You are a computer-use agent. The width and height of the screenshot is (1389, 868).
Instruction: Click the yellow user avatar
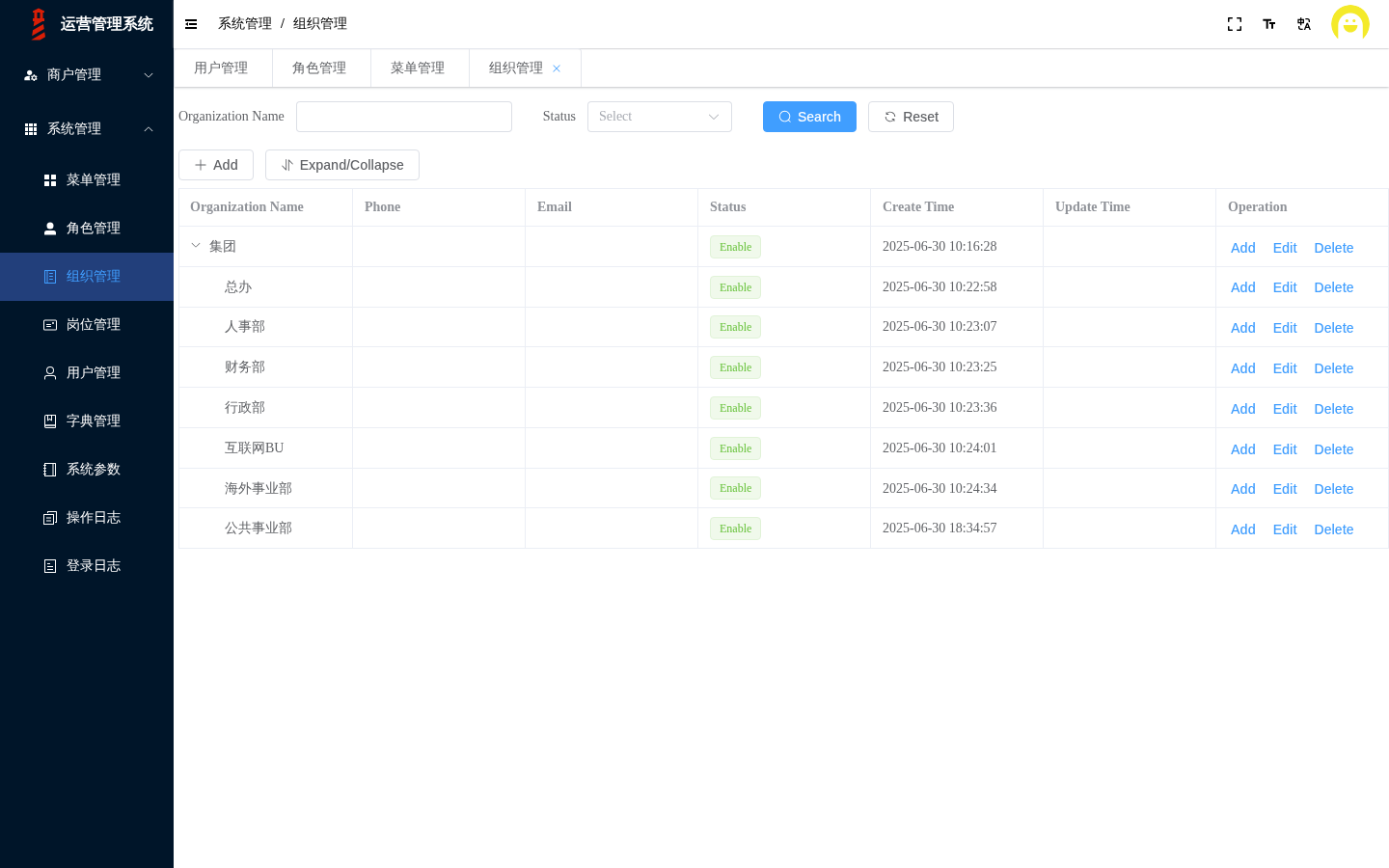[1350, 24]
